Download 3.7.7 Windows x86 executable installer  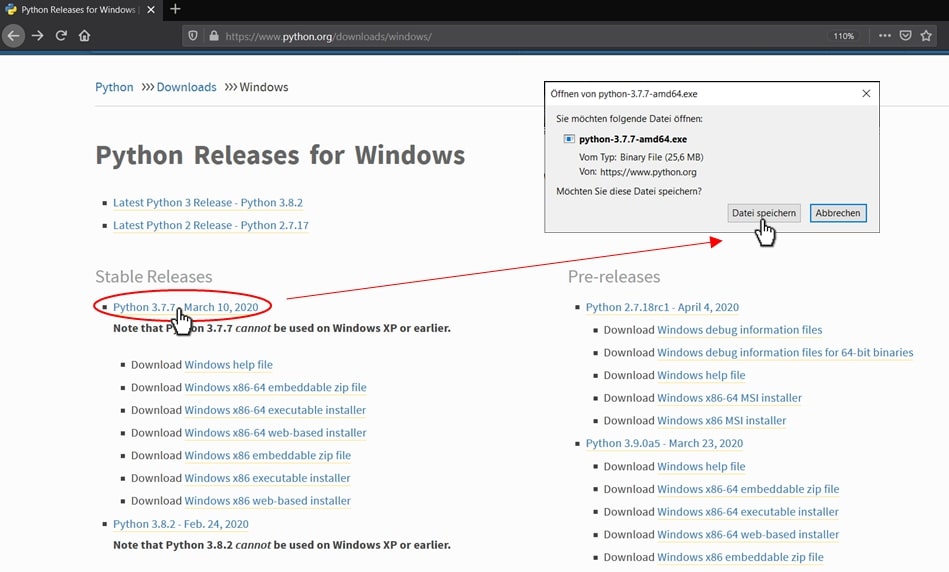pyautogui.click(x=268, y=478)
